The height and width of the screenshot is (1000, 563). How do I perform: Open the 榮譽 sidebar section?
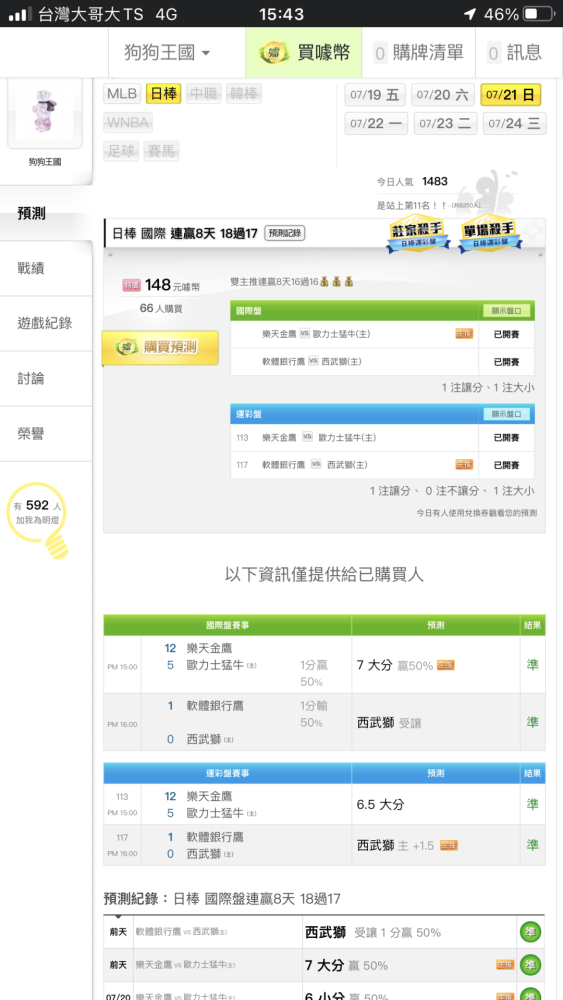(x=46, y=434)
